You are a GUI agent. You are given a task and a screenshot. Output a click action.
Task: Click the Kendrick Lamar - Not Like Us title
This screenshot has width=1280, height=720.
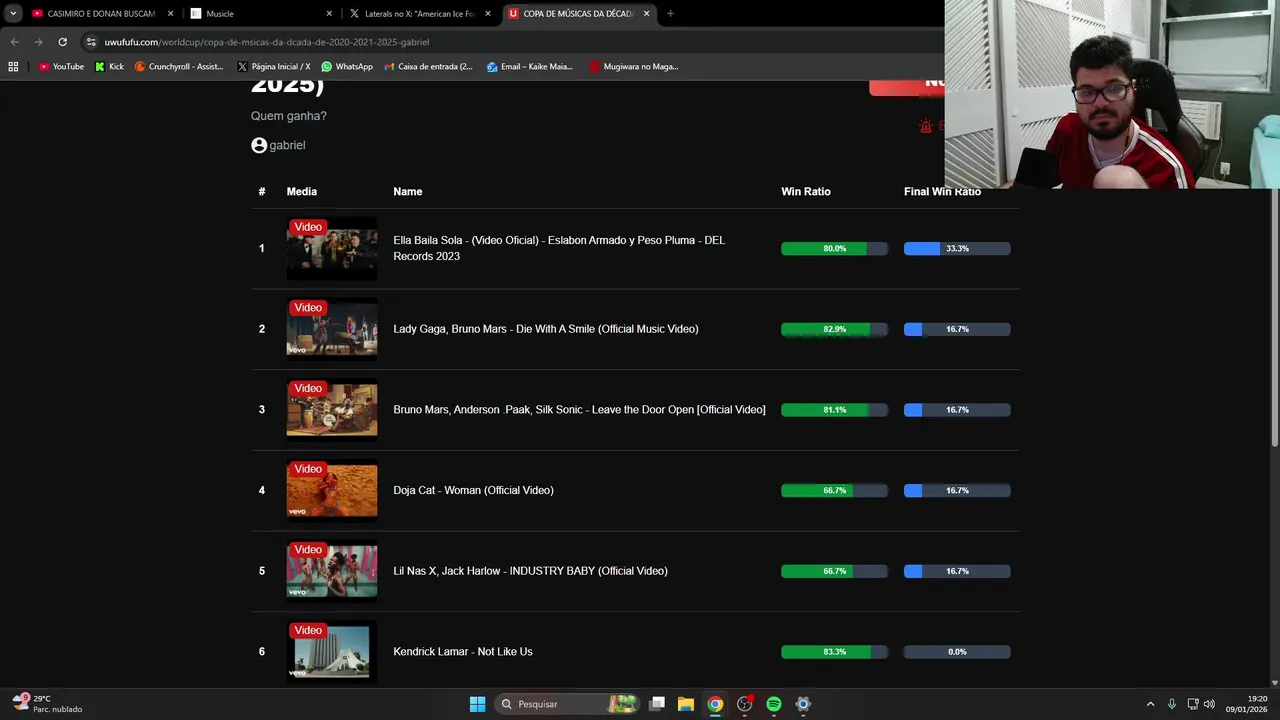point(463,652)
